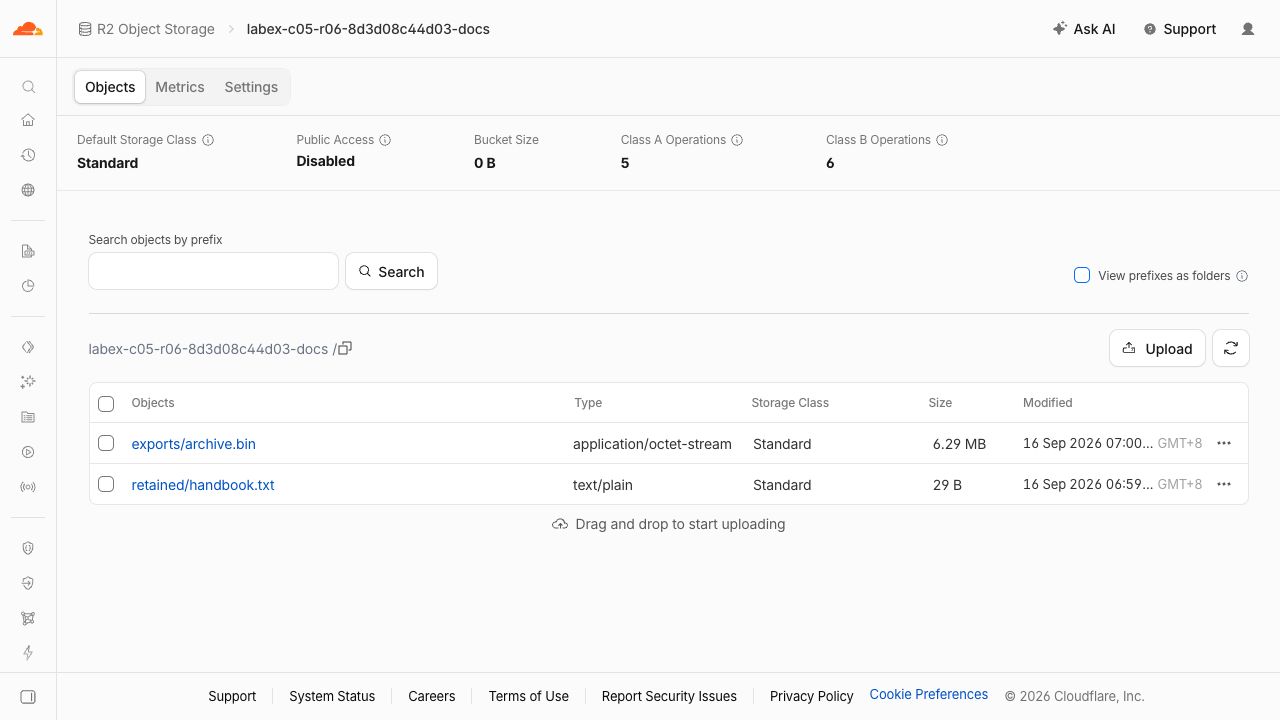Select the retained/handbook.txt row checkbox
The image size is (1280, 720).
(x=106, y=484)
